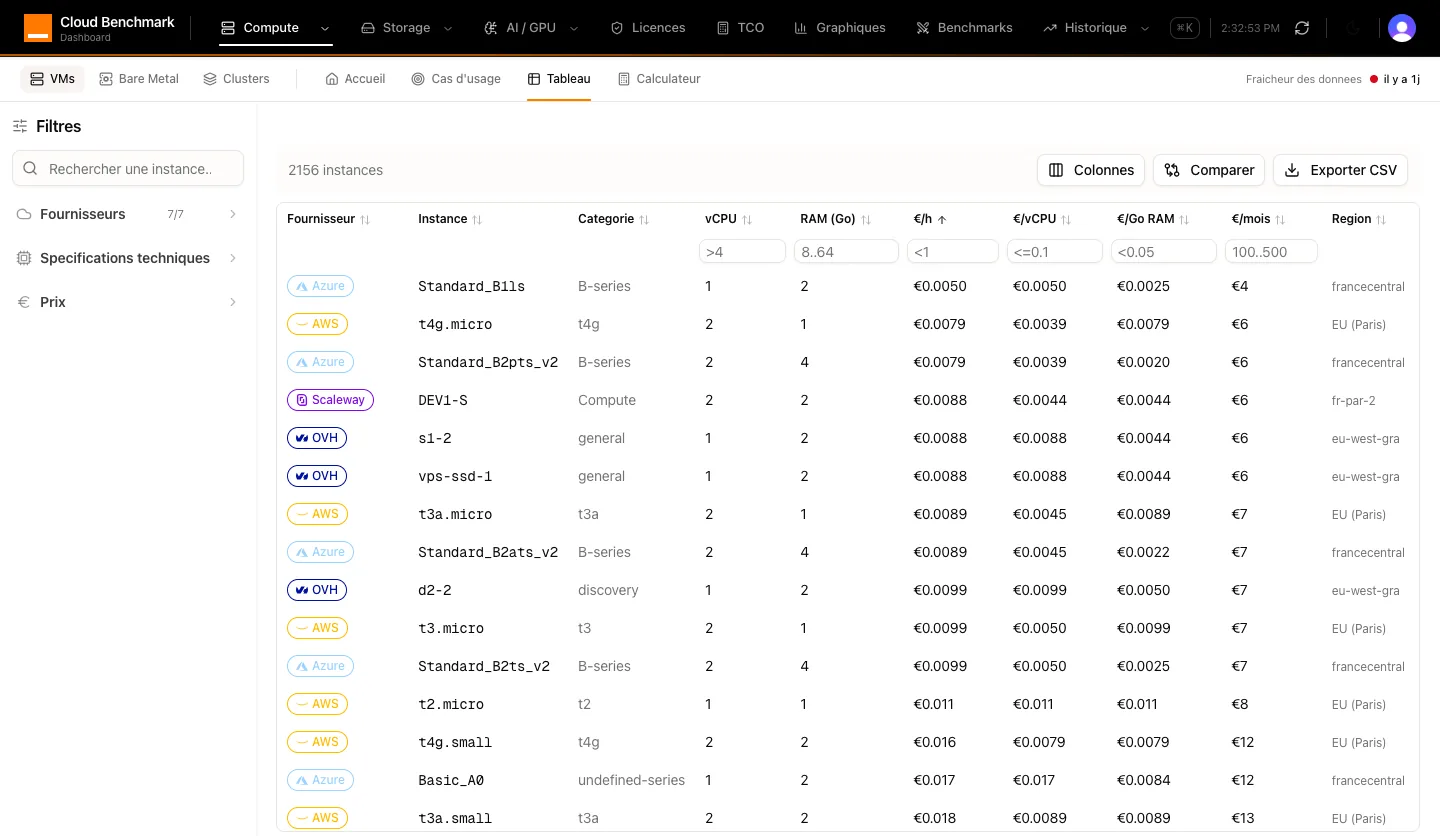Click the orange Cloud Benchmark logo

37,28
